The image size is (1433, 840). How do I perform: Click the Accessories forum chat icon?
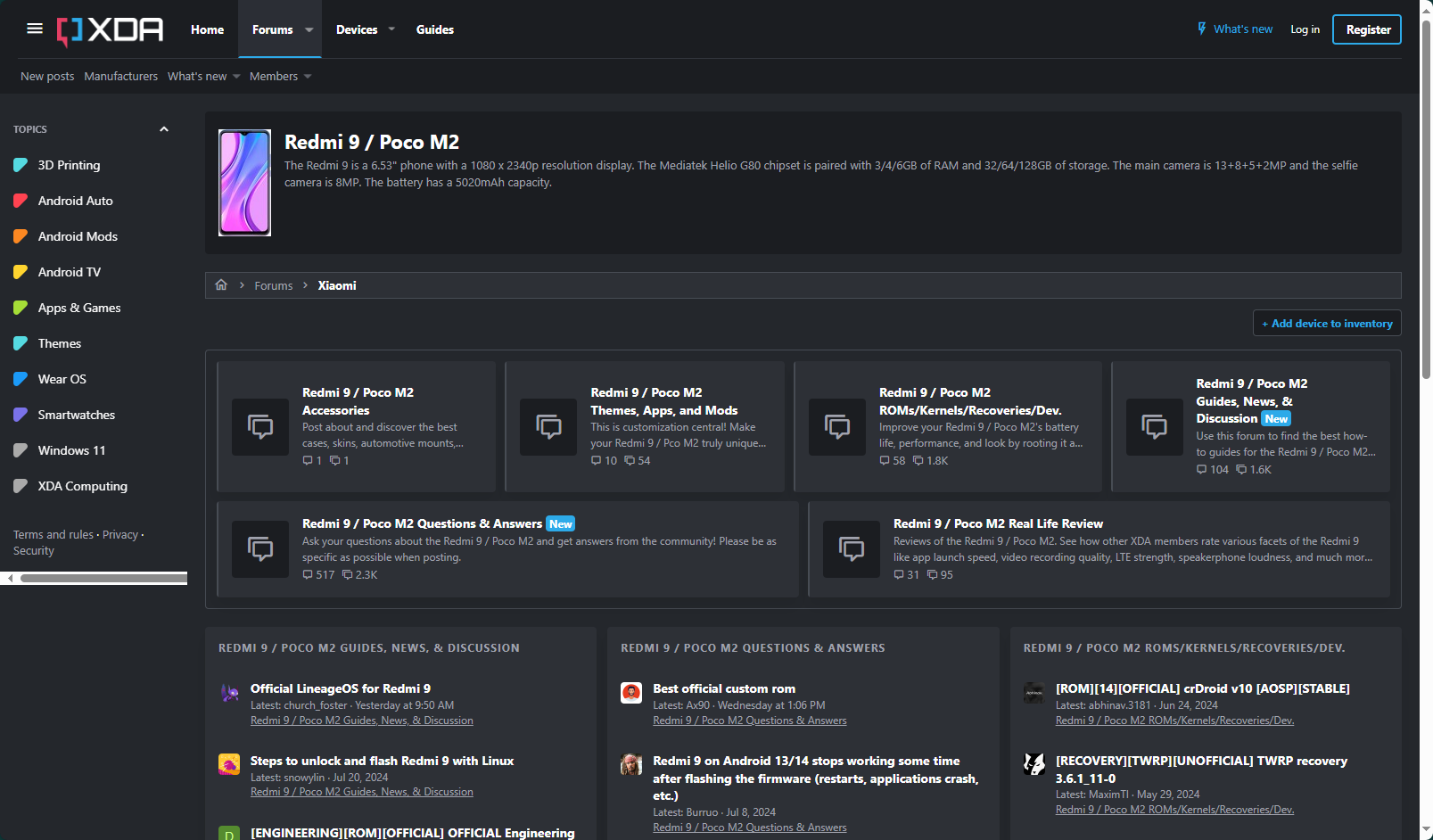(x=260, y=427)
